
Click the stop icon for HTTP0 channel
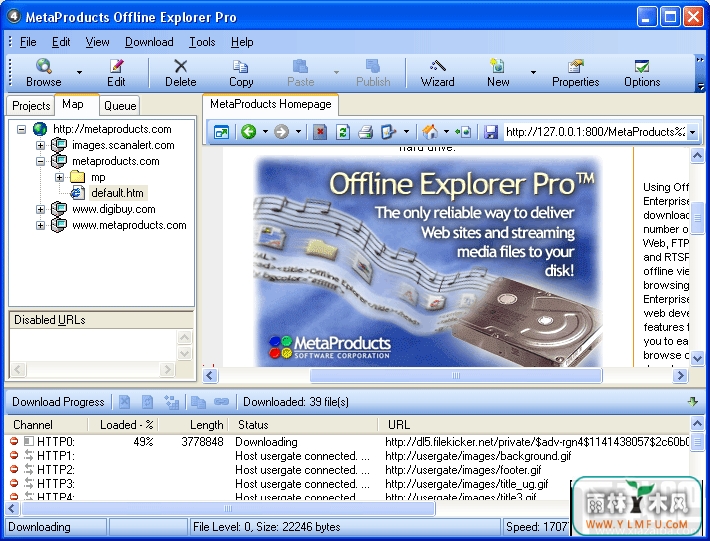14,441
